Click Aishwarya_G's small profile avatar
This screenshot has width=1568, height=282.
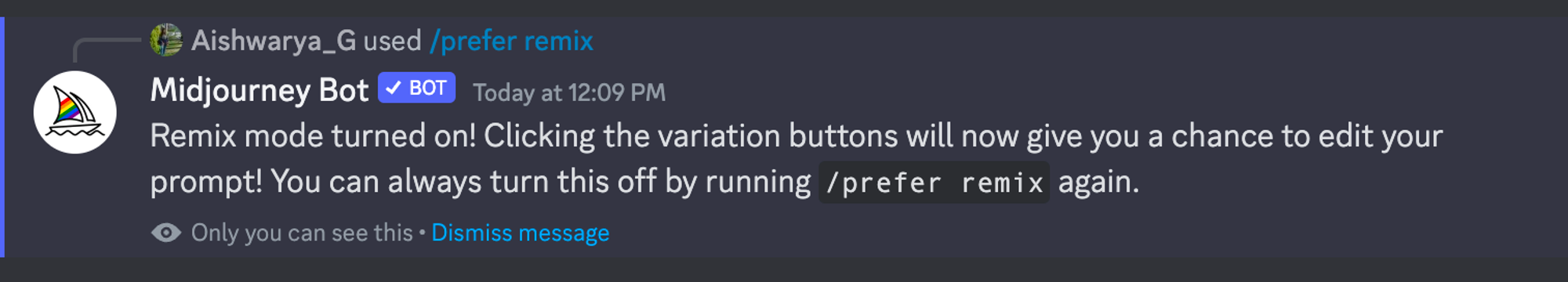(166, 40)
